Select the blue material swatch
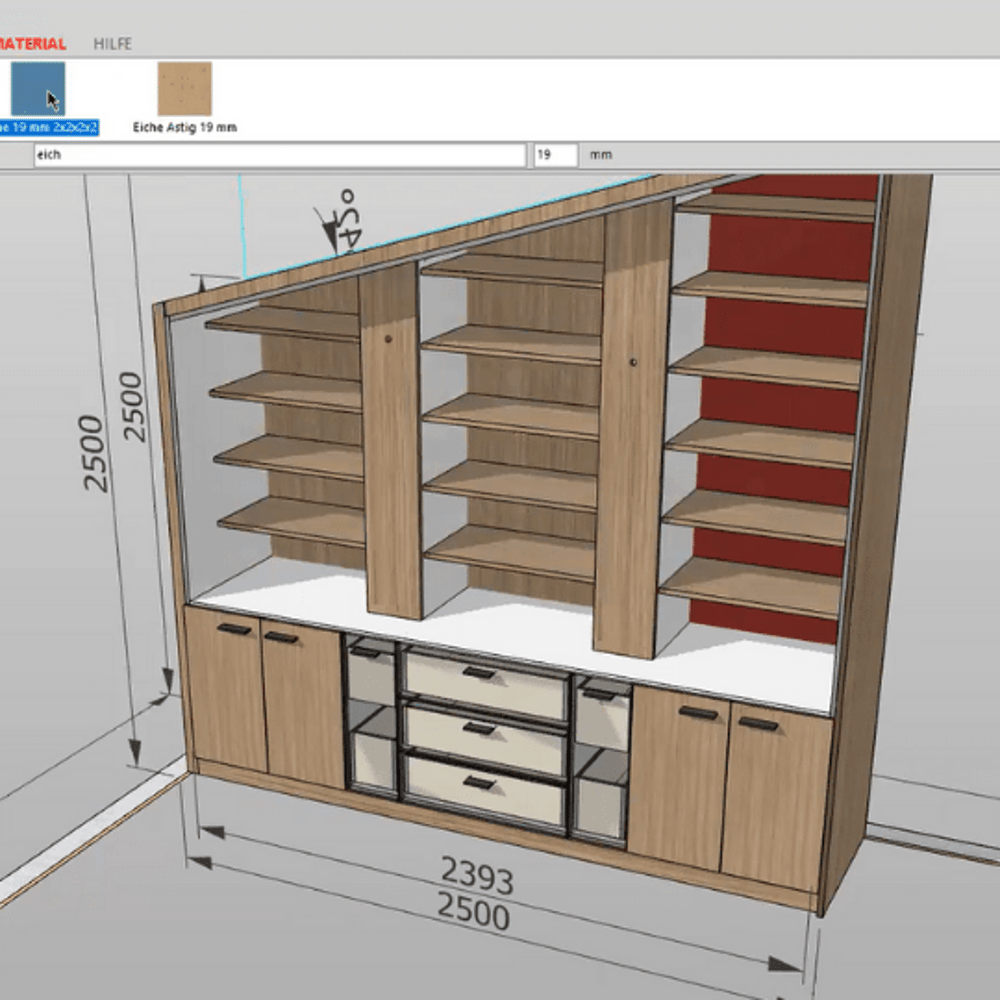The height and width of the screenshot is (1000, 1000). pyautogui.click(x=38, y=89)
